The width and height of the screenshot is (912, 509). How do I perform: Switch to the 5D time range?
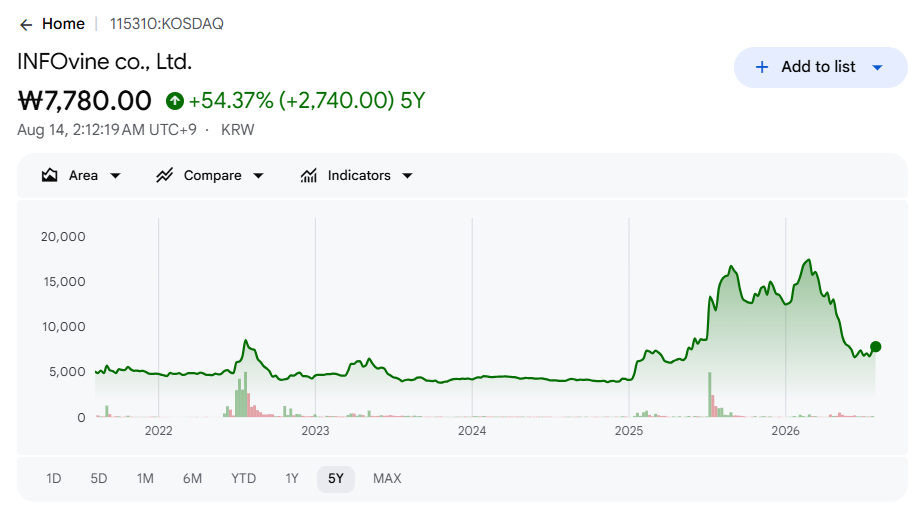(x=99, y=479)
